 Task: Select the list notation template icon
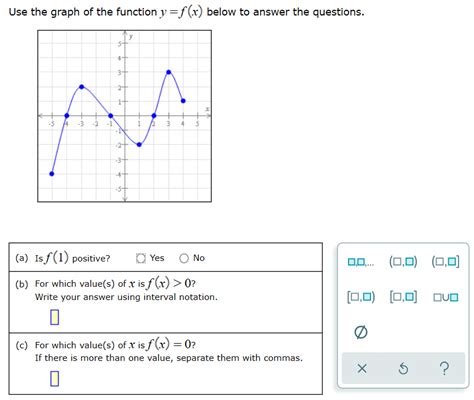point(361,262)
